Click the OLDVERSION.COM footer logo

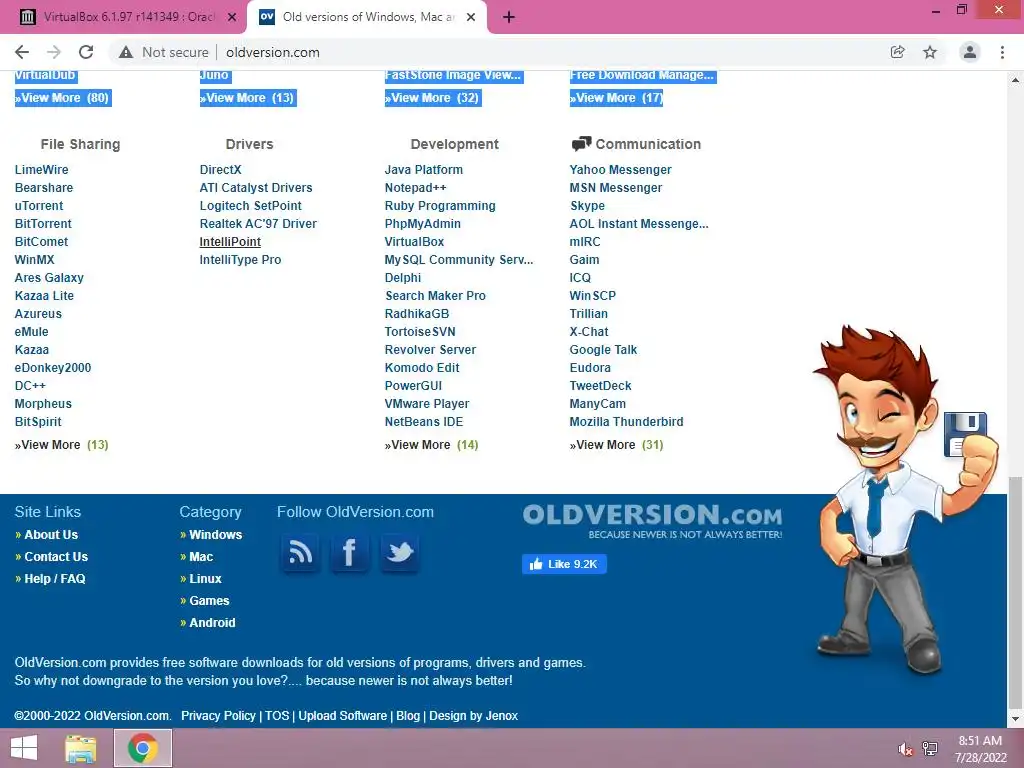click(652, 520)
